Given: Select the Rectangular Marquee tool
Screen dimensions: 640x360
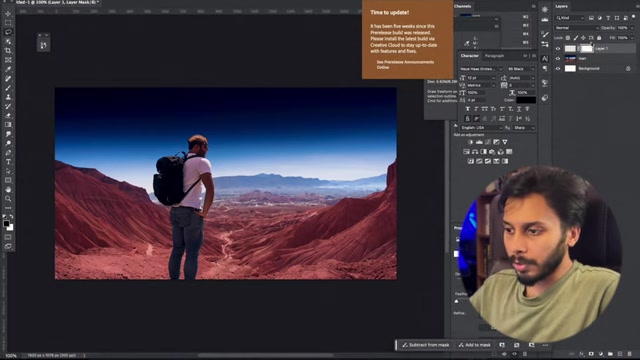Looking at the screenshot, I should click(8, 23).
